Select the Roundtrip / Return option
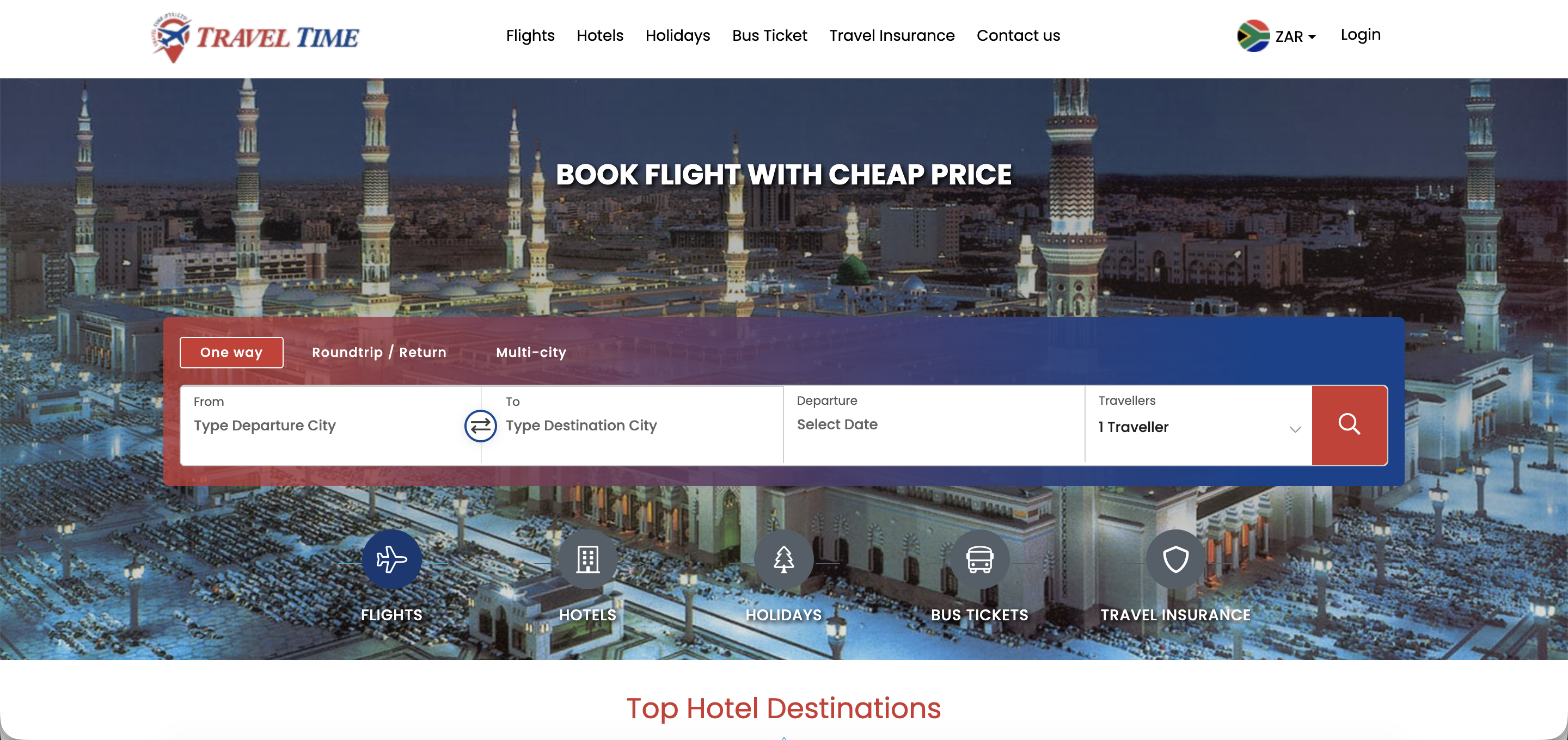The height and width of the screenshot is (740, 1568). pos(378,353)
